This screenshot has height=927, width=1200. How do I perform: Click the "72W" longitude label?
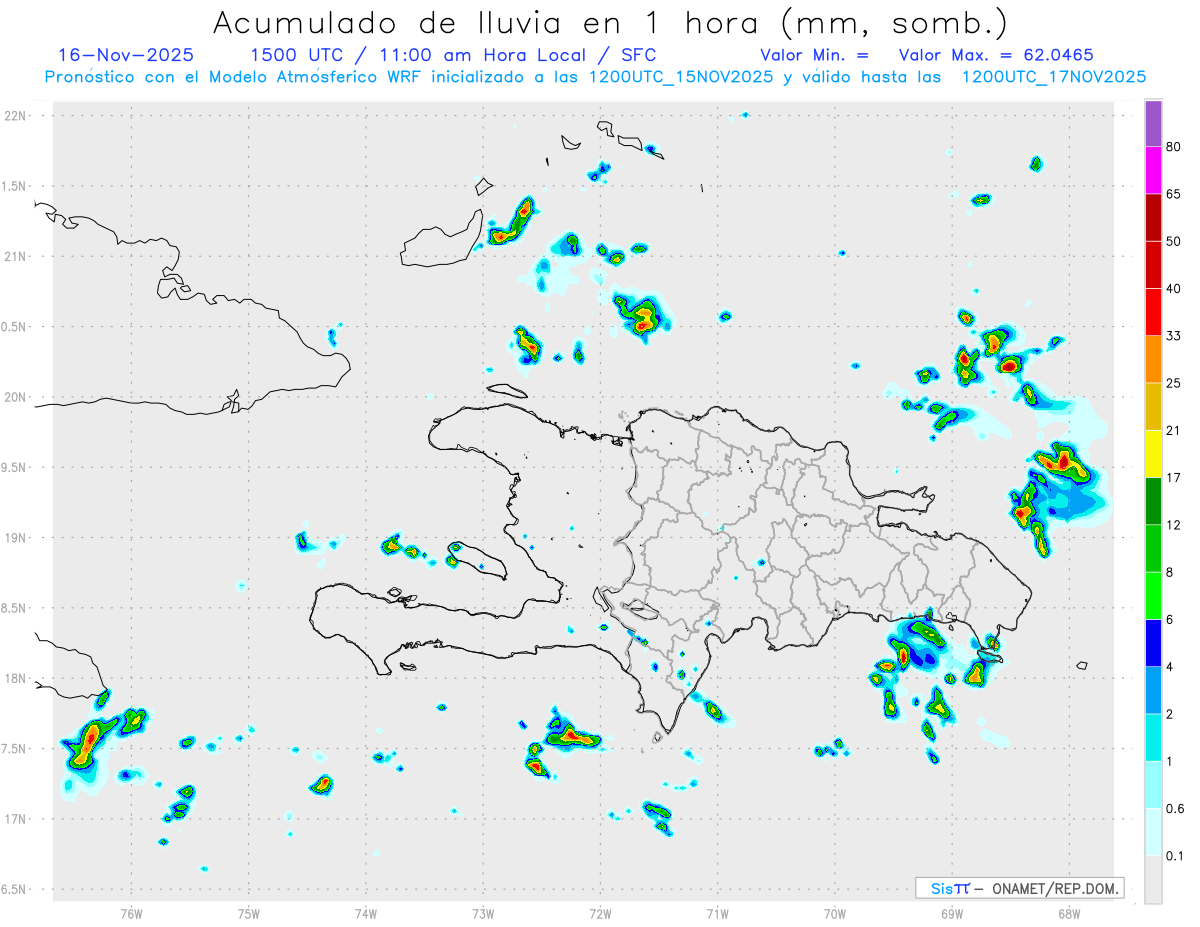click(600, 913)
